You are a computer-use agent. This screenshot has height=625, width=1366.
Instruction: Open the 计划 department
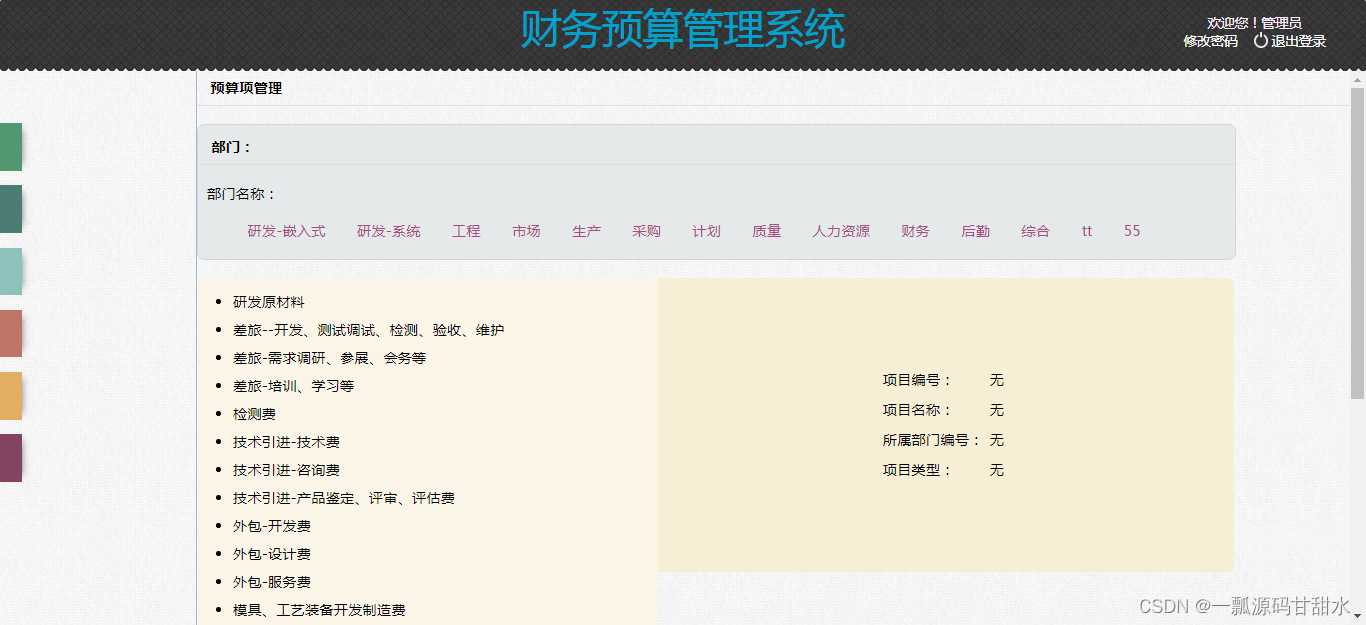coord(706,231)
